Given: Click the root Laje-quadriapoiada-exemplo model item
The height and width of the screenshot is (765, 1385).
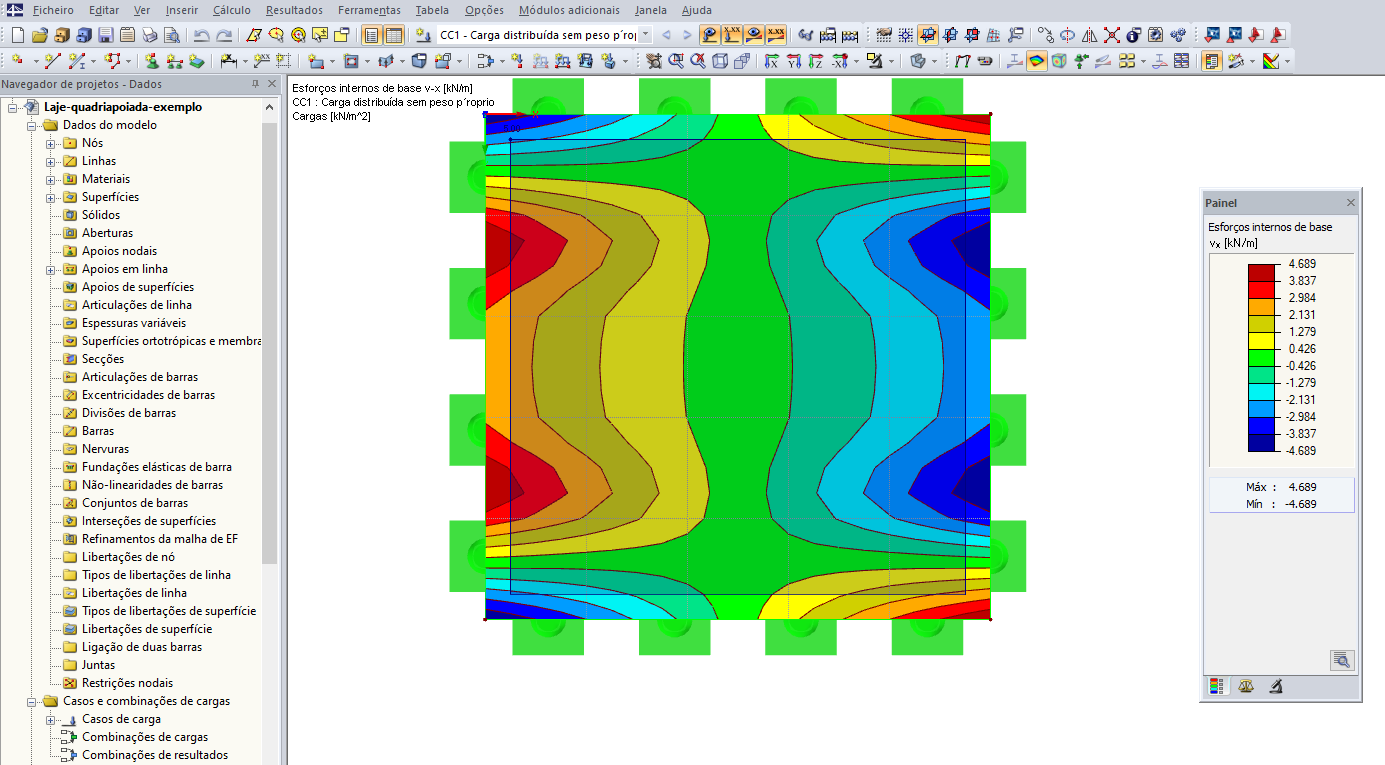Looking at the screenshot, I should pyautogui.click(x=123, y=107).
